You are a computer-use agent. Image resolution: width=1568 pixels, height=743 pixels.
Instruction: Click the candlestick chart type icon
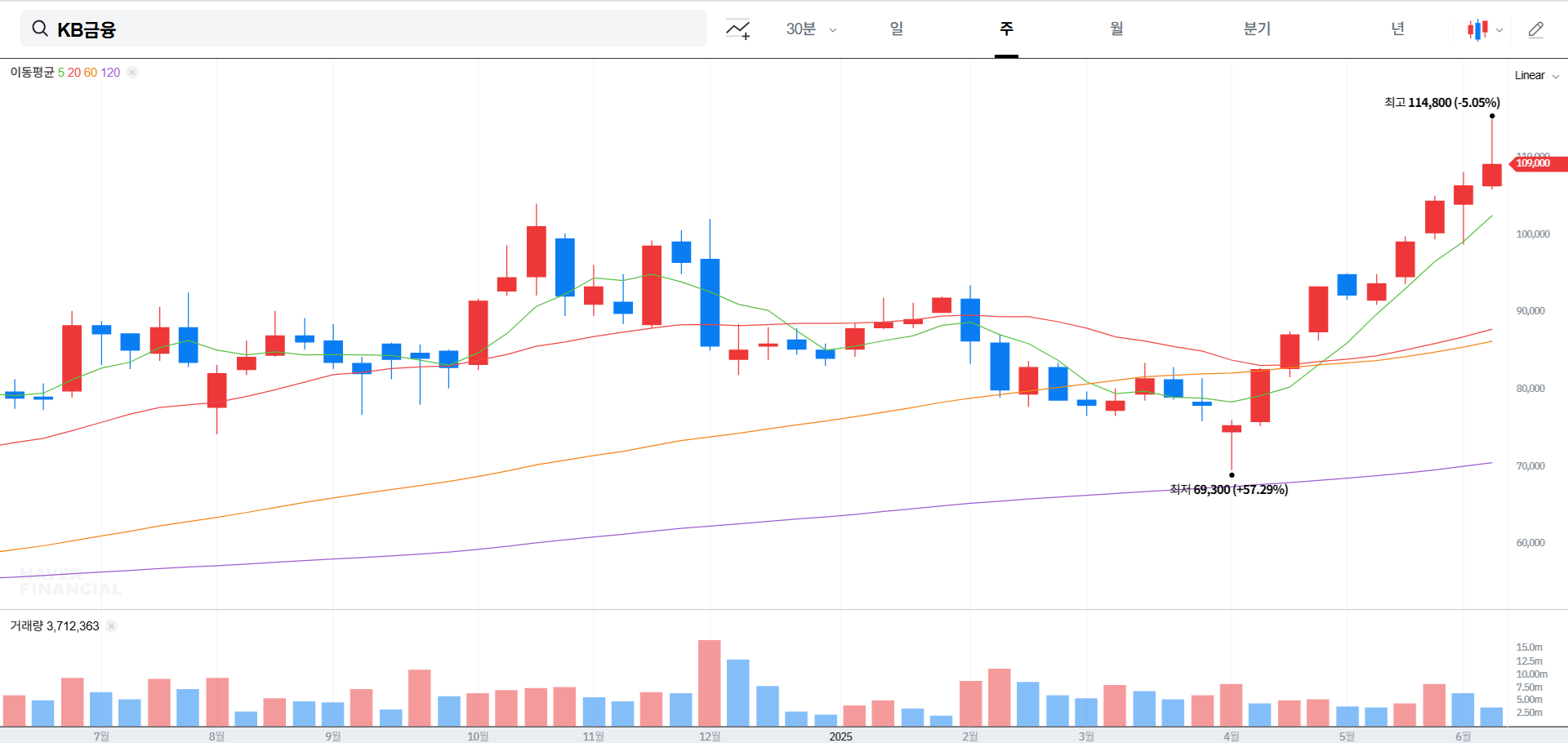(1477, 29)
